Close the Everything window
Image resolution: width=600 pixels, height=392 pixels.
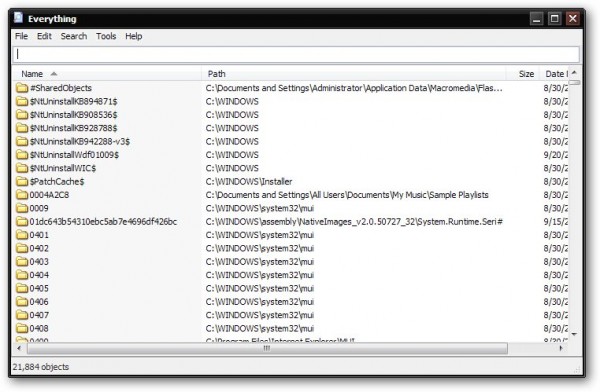(573, 18)
